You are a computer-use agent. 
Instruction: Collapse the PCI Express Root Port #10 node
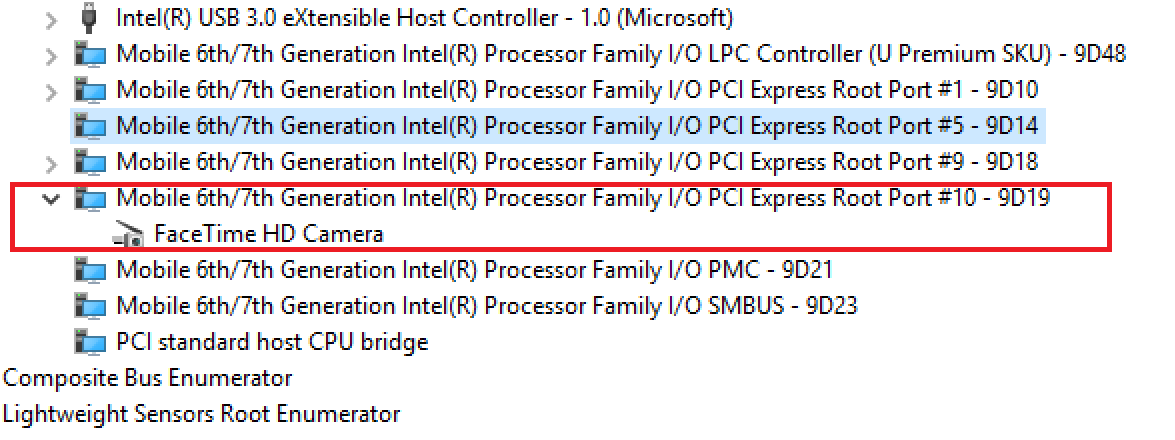coord(51,199)
